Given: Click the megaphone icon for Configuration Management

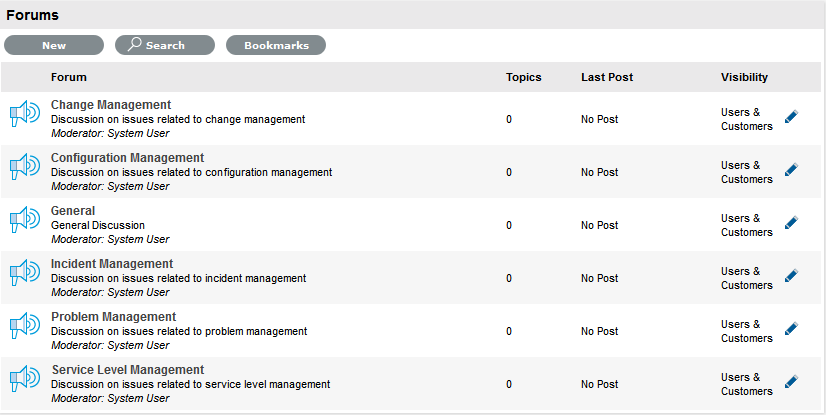Looking at the screenshot, I should (x=24, y=167).
